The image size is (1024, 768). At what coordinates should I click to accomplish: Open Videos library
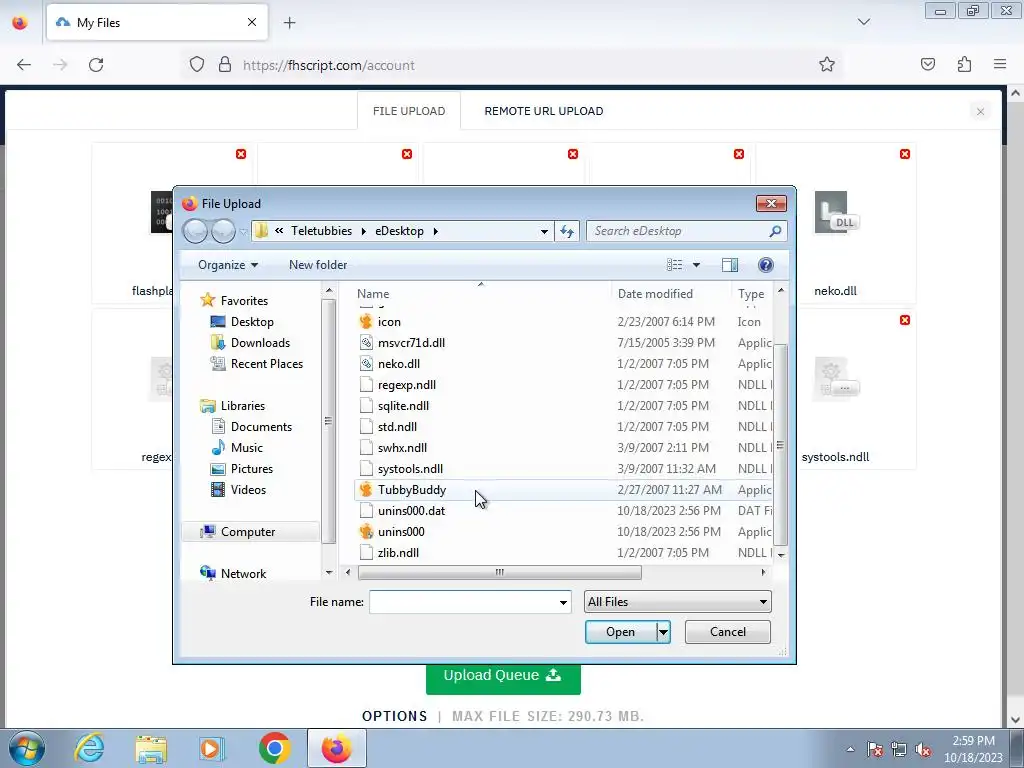coord(248,489)
